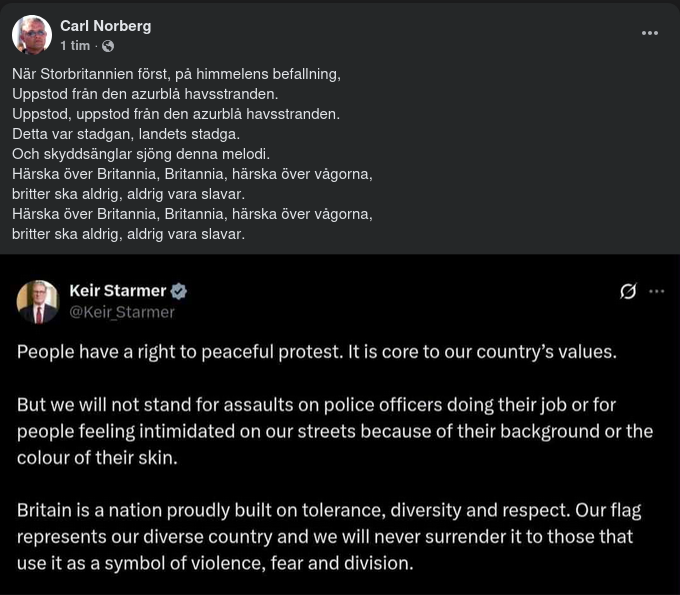Screen dimensions: 680x595
Task: Click Keir Starmer's profile avatar
Action: [38, 301]
